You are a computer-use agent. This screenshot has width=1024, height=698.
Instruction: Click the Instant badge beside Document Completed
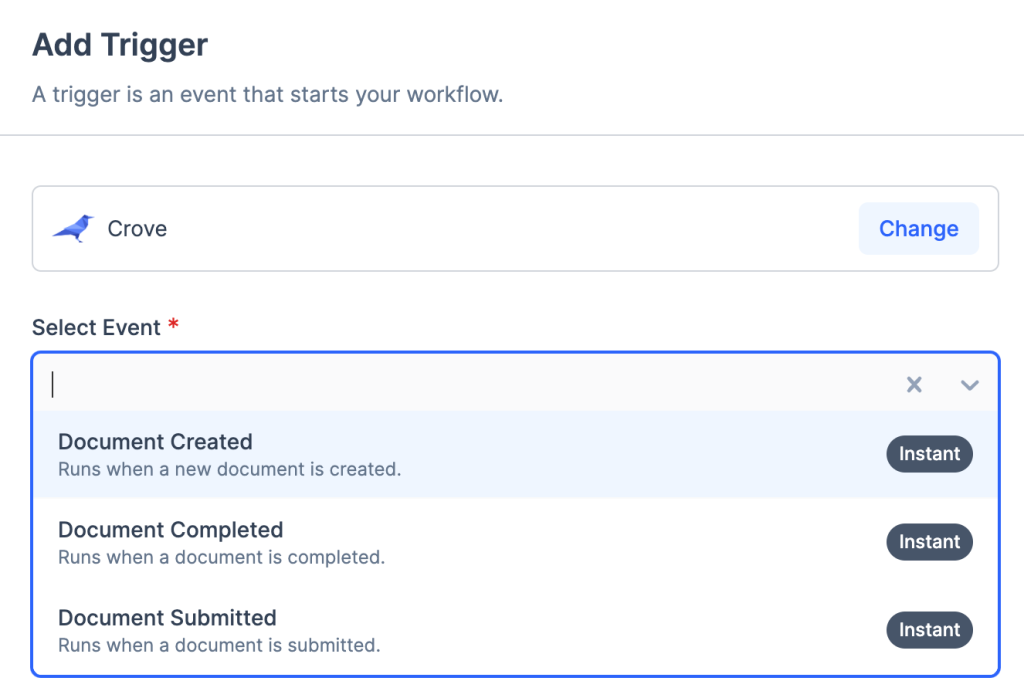[x=929, y=542]
